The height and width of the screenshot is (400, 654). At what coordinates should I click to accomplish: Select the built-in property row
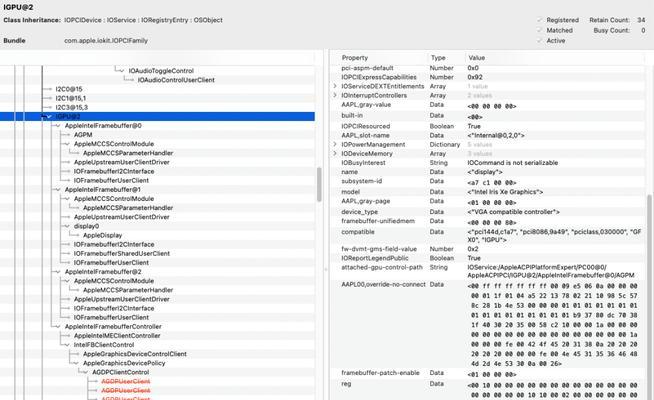click(x=488, y=116)
